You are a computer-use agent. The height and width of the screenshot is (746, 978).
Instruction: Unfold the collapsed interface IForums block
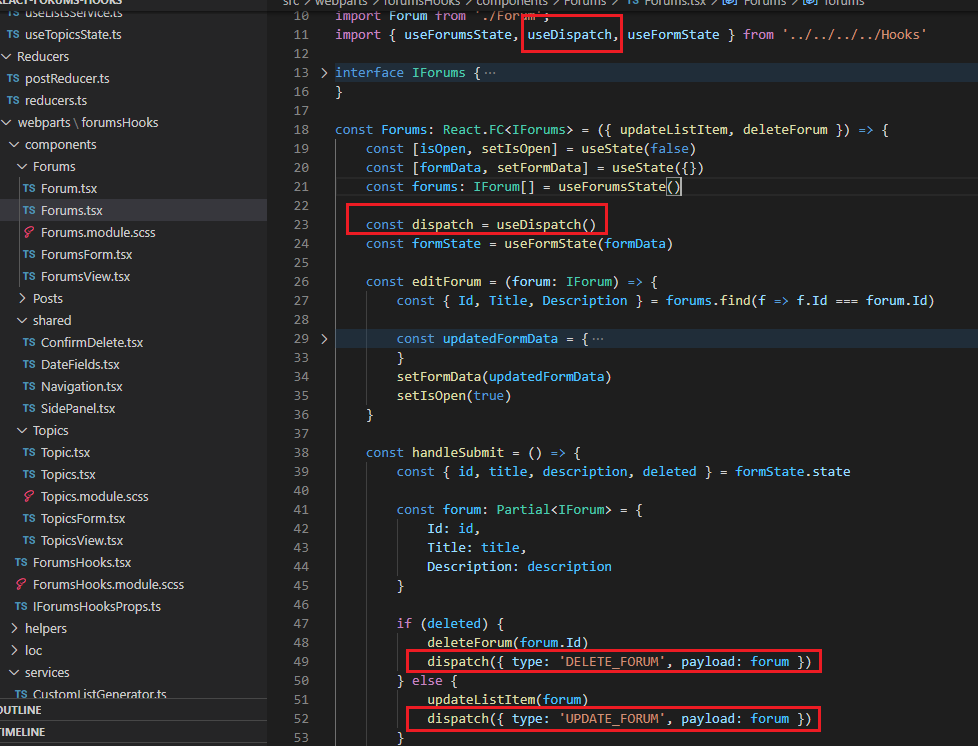click(x=324, y=73)
